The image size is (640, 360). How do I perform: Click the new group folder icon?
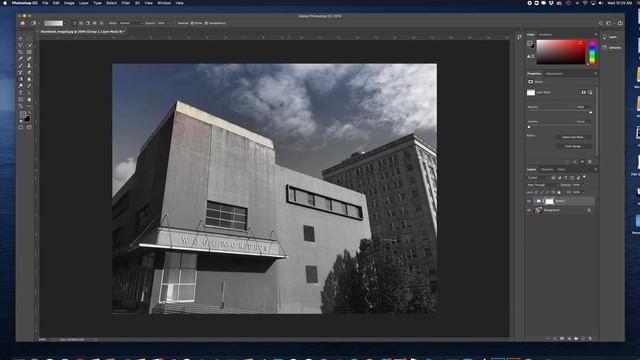point(576,338)
